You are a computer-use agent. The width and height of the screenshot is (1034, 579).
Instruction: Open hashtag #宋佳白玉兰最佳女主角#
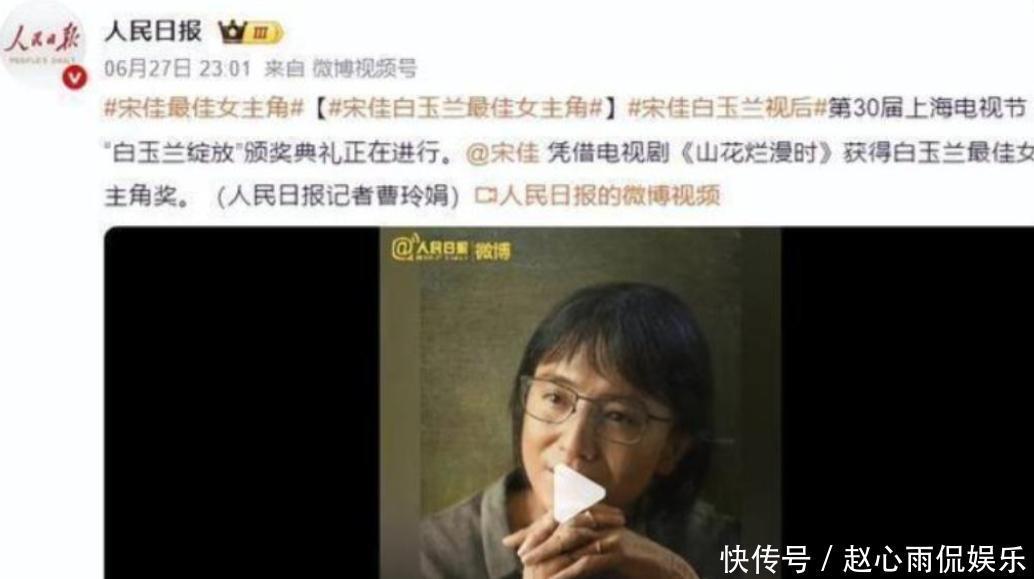tap(466, 108)
